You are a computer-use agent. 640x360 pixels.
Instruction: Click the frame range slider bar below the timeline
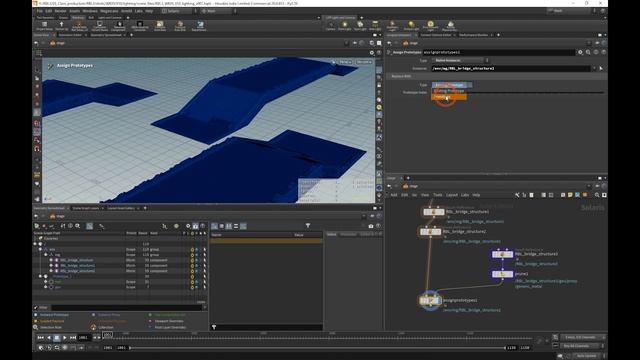[318, 348]
